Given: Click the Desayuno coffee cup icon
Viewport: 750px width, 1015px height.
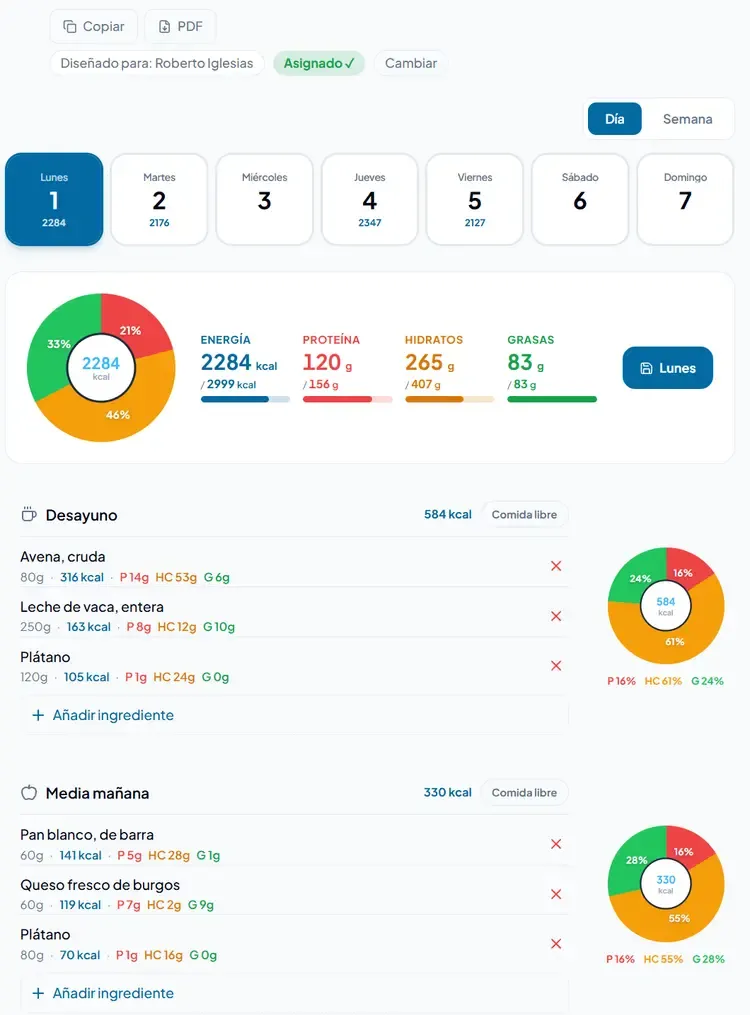Looking at the screenshot, I should pos(29,515).
